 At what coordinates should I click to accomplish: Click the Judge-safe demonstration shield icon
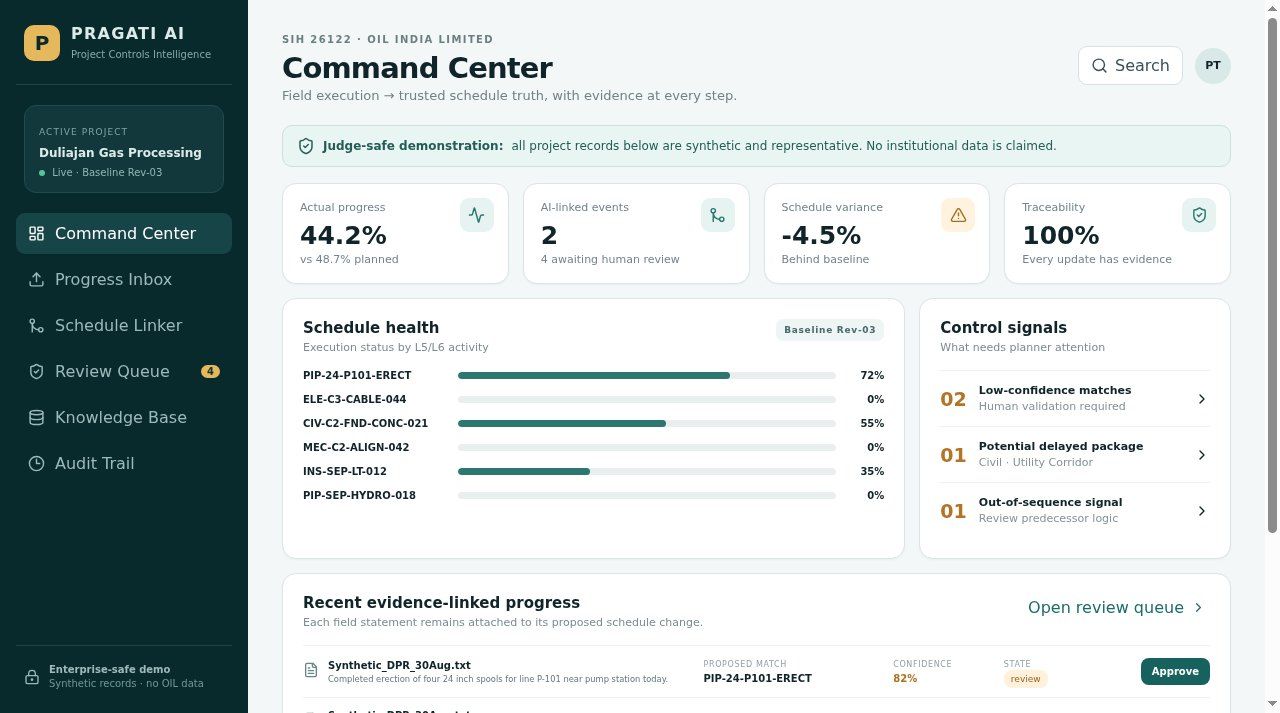[306, 146]
